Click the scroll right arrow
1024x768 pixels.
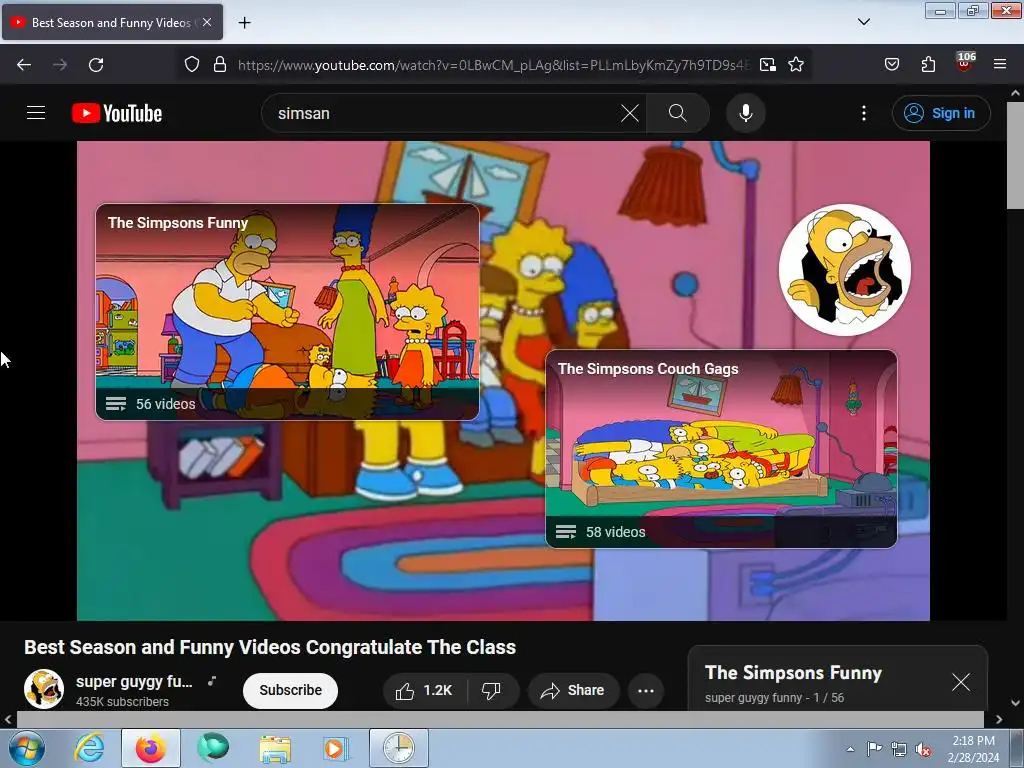pos(999,719)
